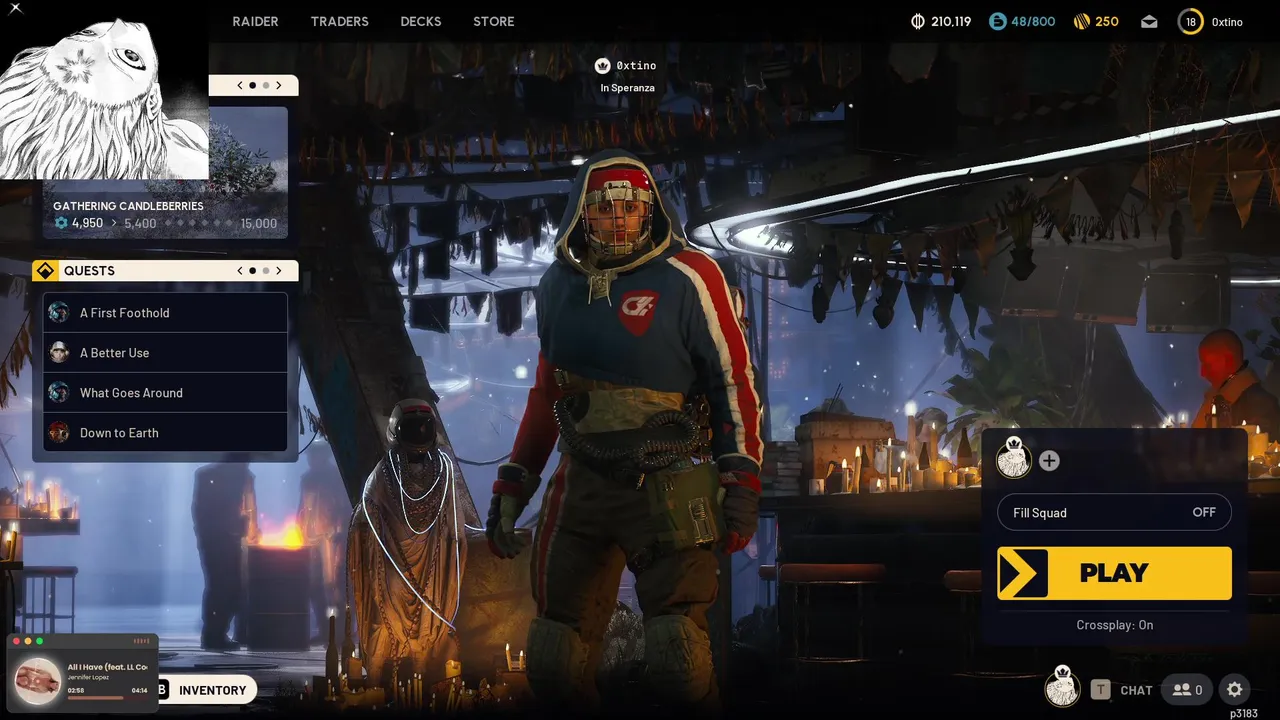This screenshot has height=720, width=1280.
Task: Open the settings gear
Action: [x=1234, y=689]
